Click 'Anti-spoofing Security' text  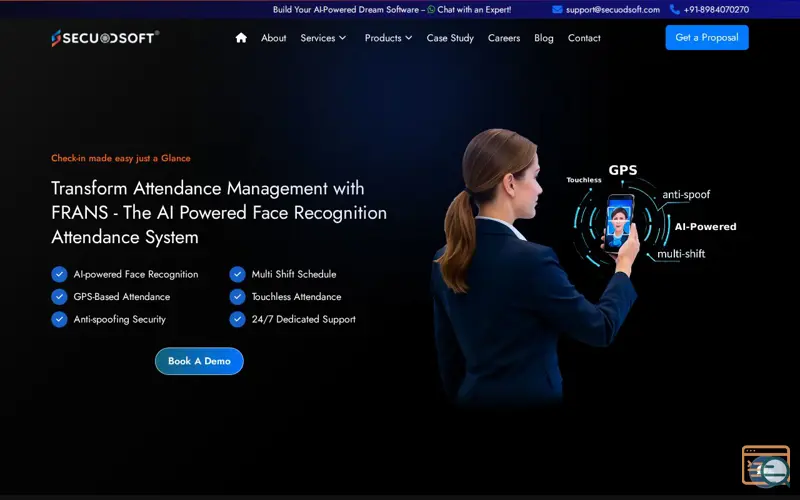point(119,319)
